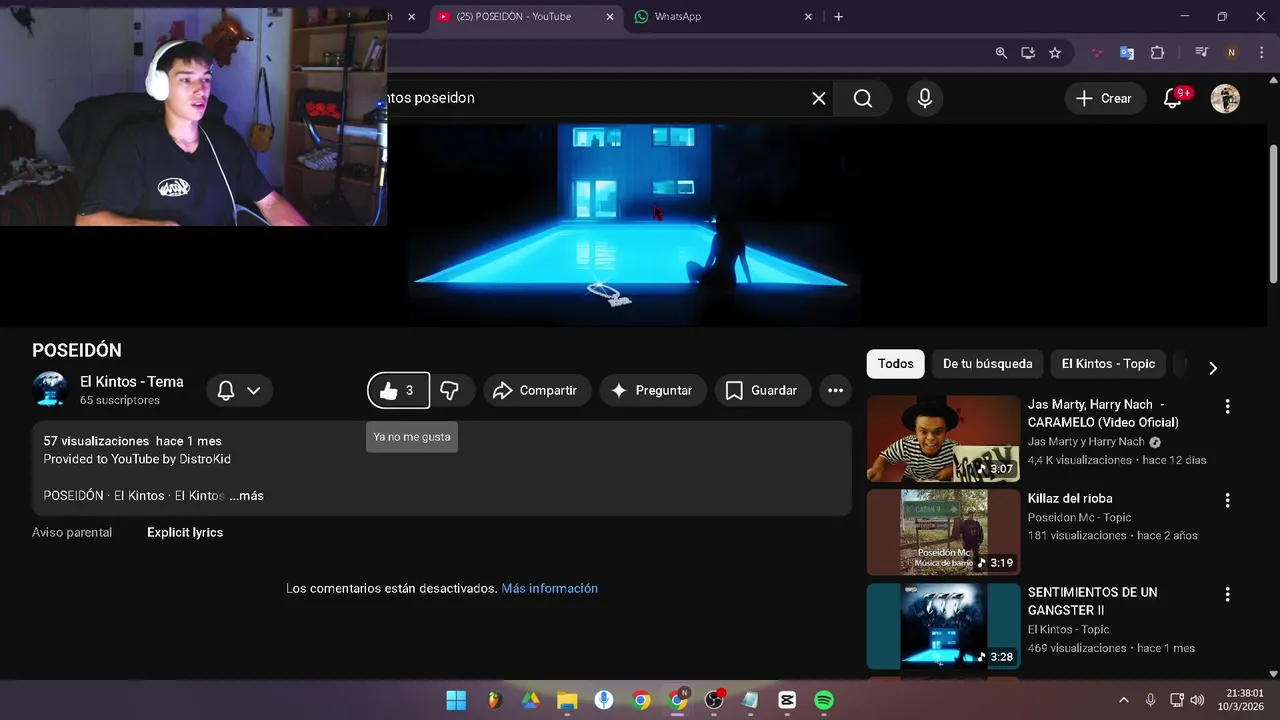Click the dislike thumbs-down button
Screen dimensions: 1280x720
(450, 390)
